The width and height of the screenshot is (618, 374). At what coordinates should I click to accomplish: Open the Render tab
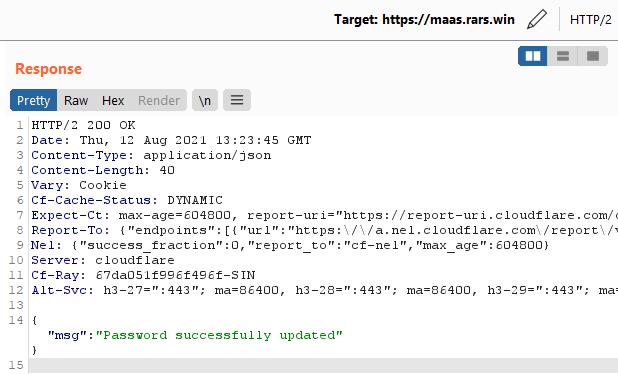(x=159, y=100)
